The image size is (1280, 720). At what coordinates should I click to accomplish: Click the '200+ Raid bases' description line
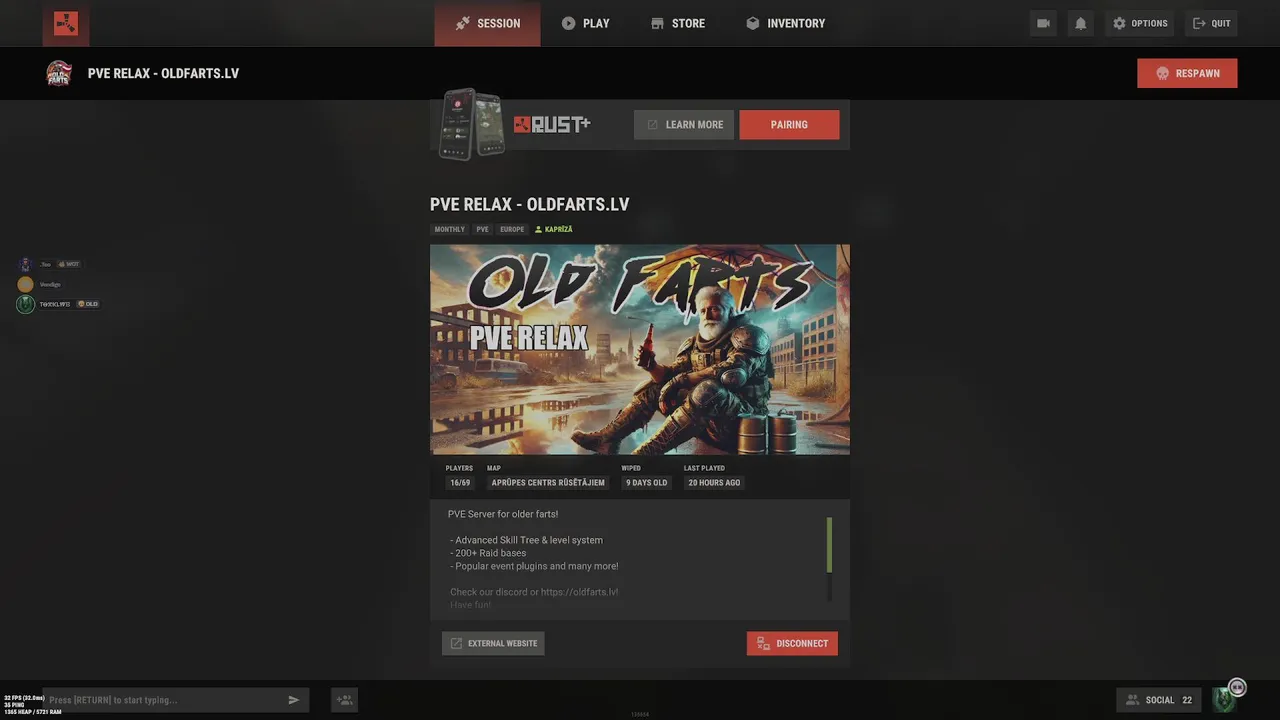tap(488, 553)
